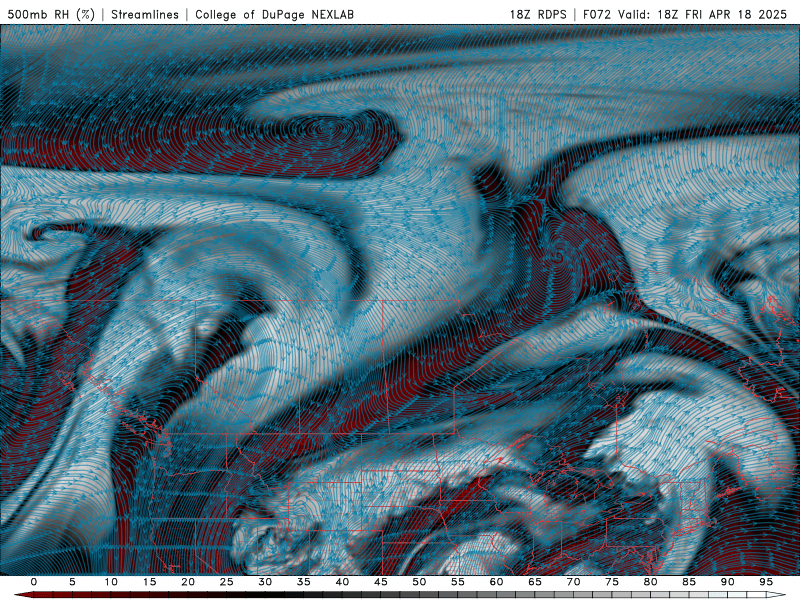Click the '0' color scale label

coord(34,582)
